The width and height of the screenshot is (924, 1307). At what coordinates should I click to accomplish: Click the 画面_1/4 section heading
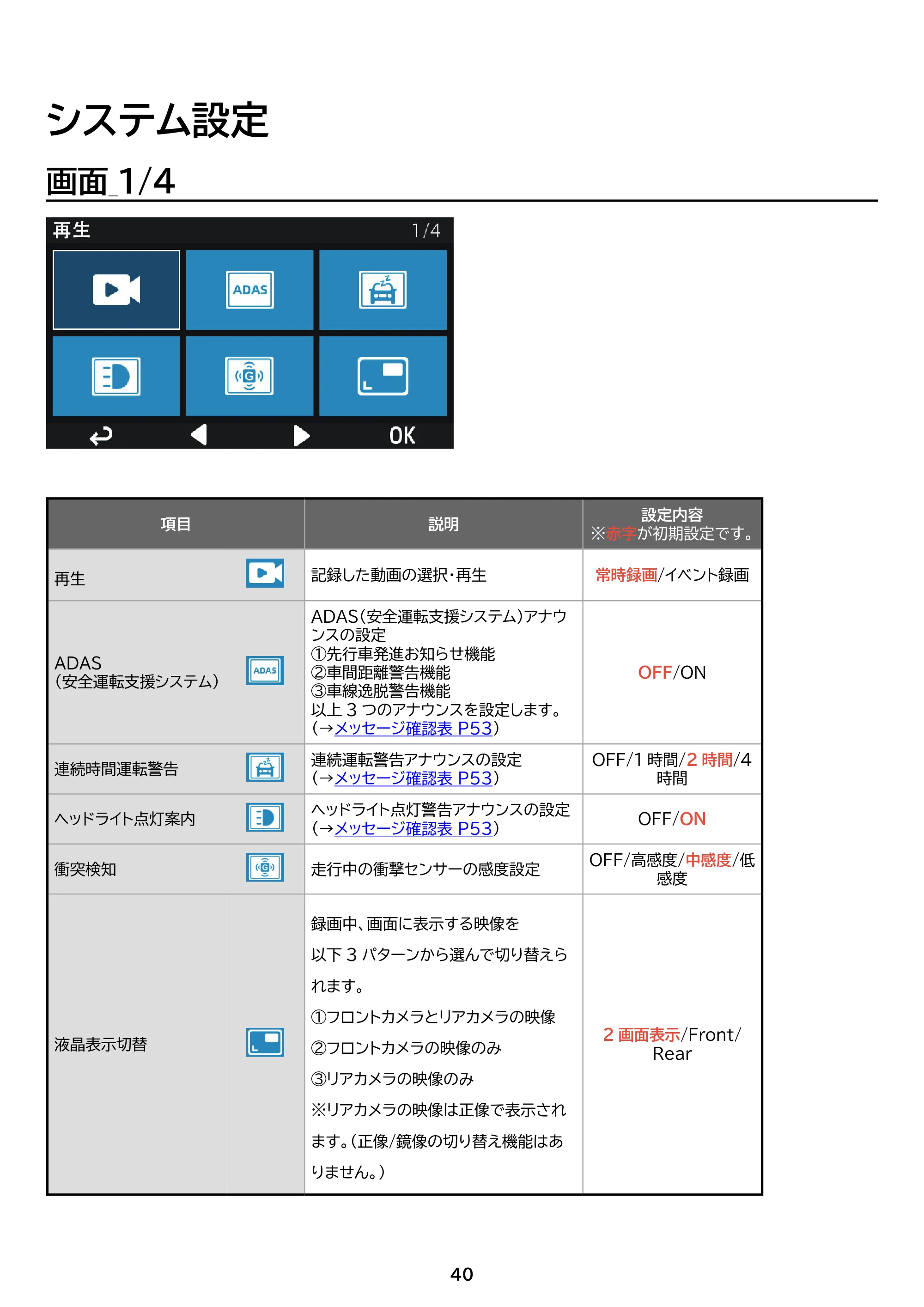[111, 182]
